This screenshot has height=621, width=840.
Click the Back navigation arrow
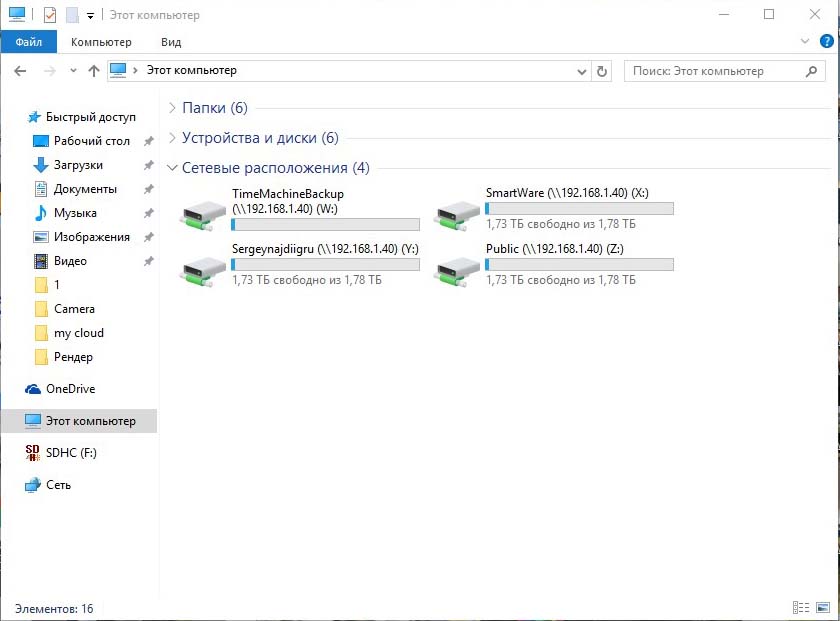(20, 71)
